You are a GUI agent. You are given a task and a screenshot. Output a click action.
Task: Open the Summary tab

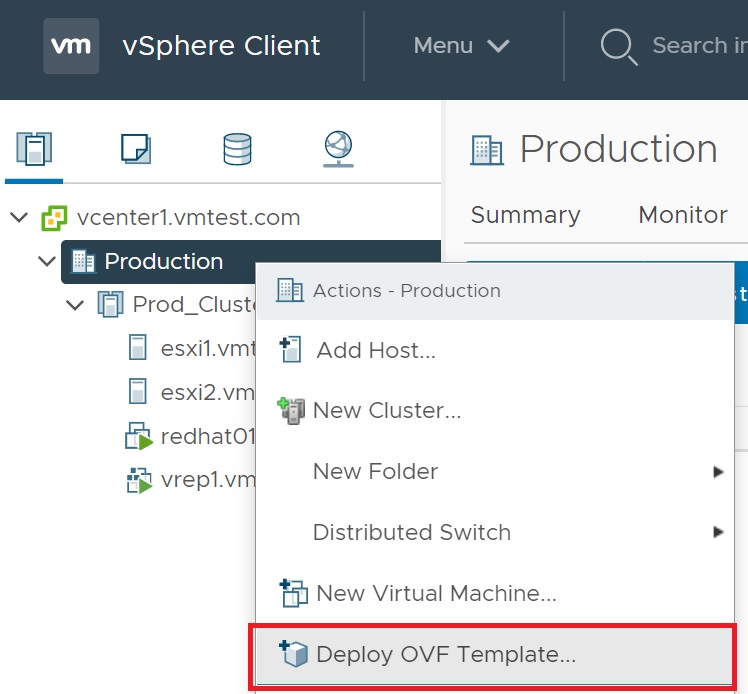tap(525, 215)
